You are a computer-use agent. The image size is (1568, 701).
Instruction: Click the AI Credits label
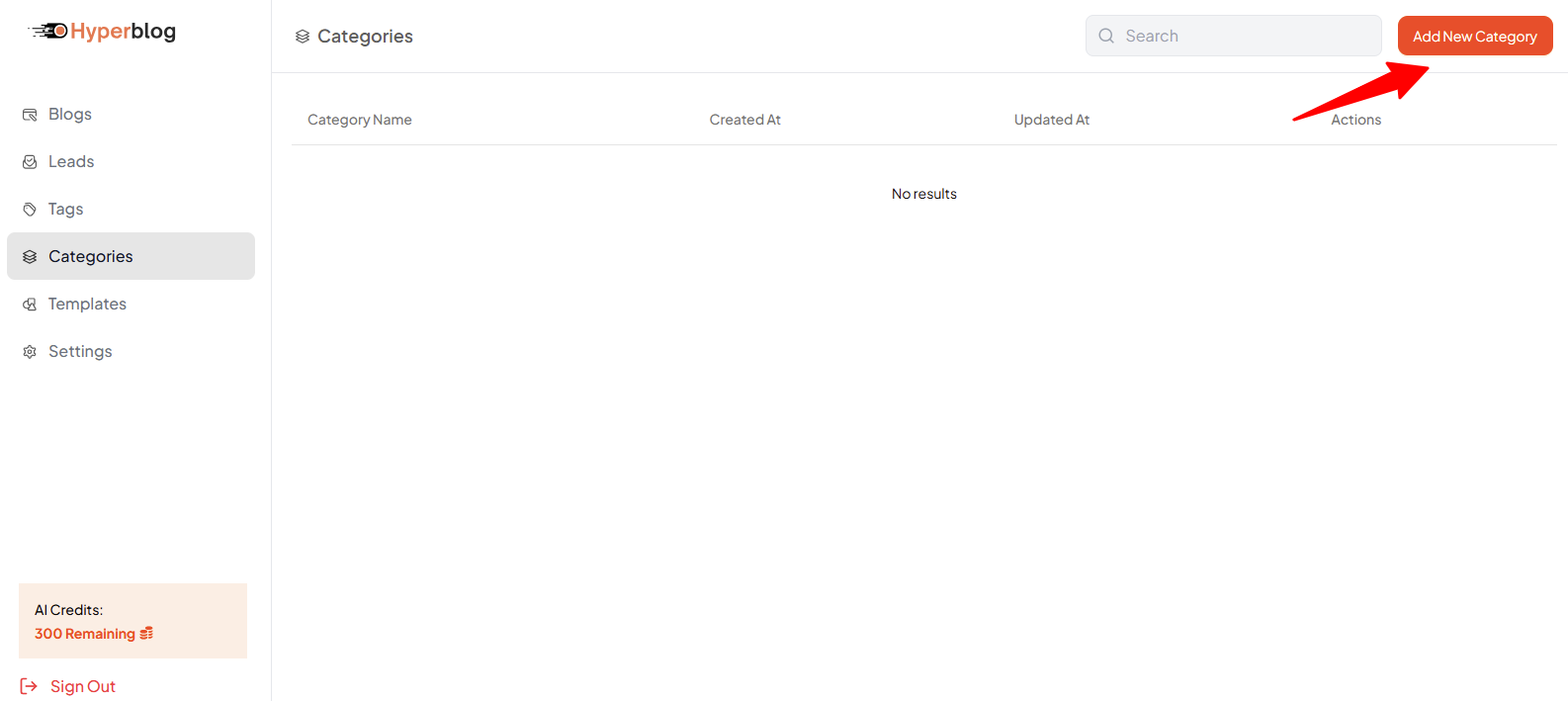69,610
